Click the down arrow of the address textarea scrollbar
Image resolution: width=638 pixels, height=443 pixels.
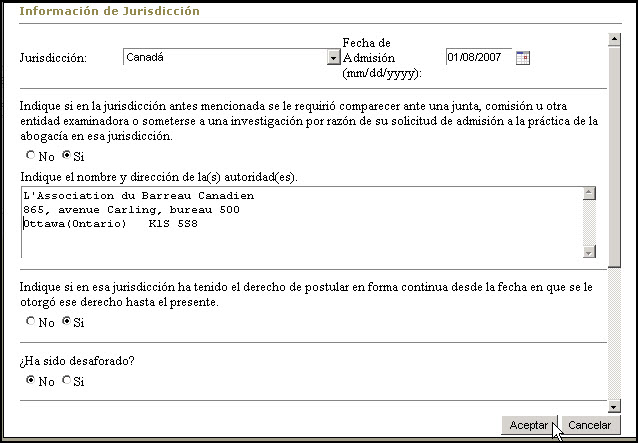click(589, 251)
